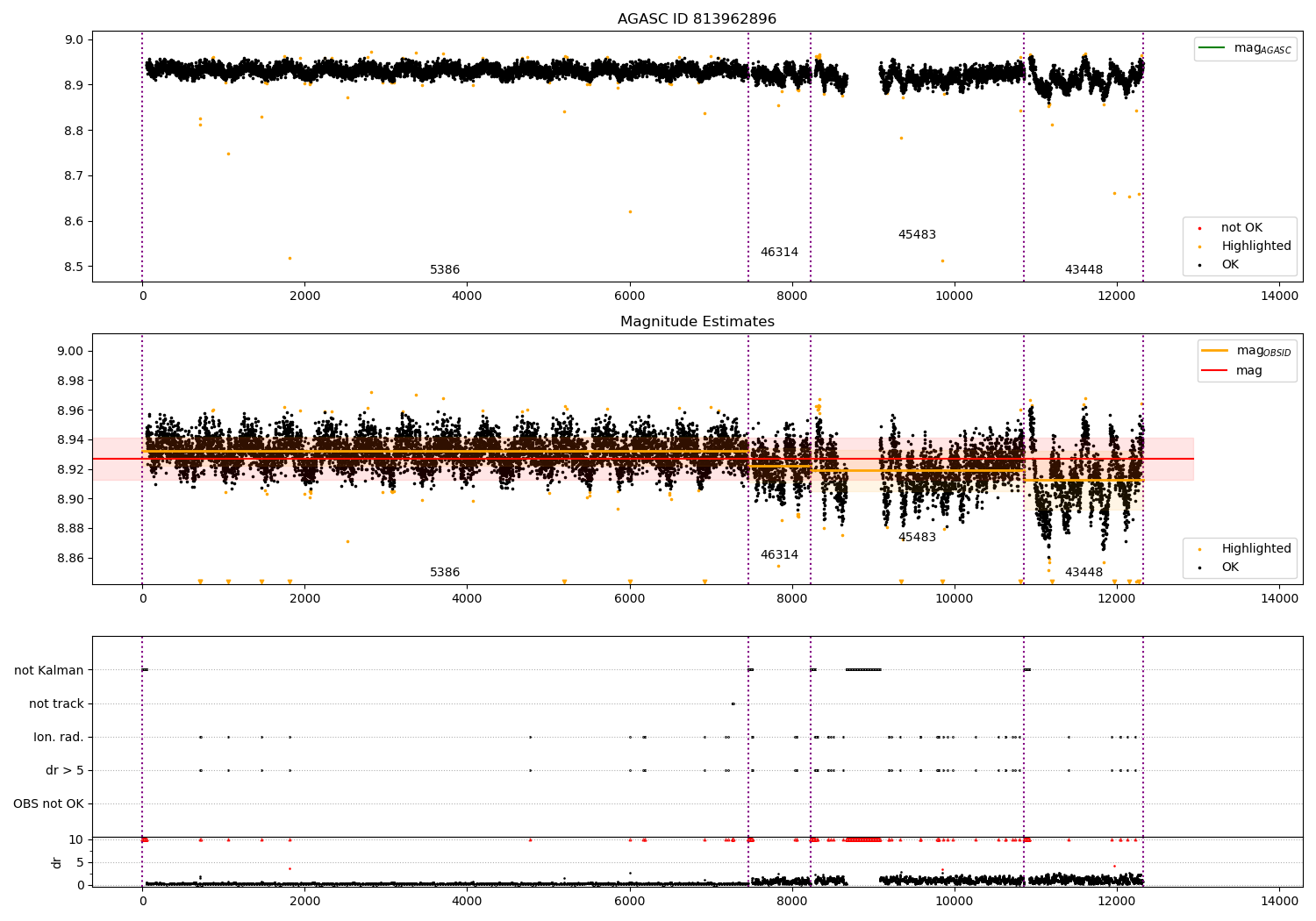Click the 0 x-tick under top panel

142,296
